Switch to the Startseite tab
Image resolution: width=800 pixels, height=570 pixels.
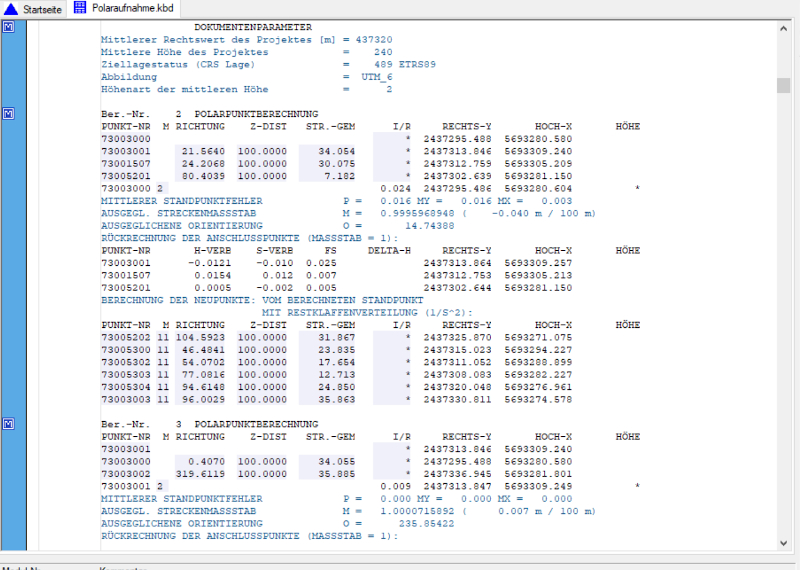[42, 7]
